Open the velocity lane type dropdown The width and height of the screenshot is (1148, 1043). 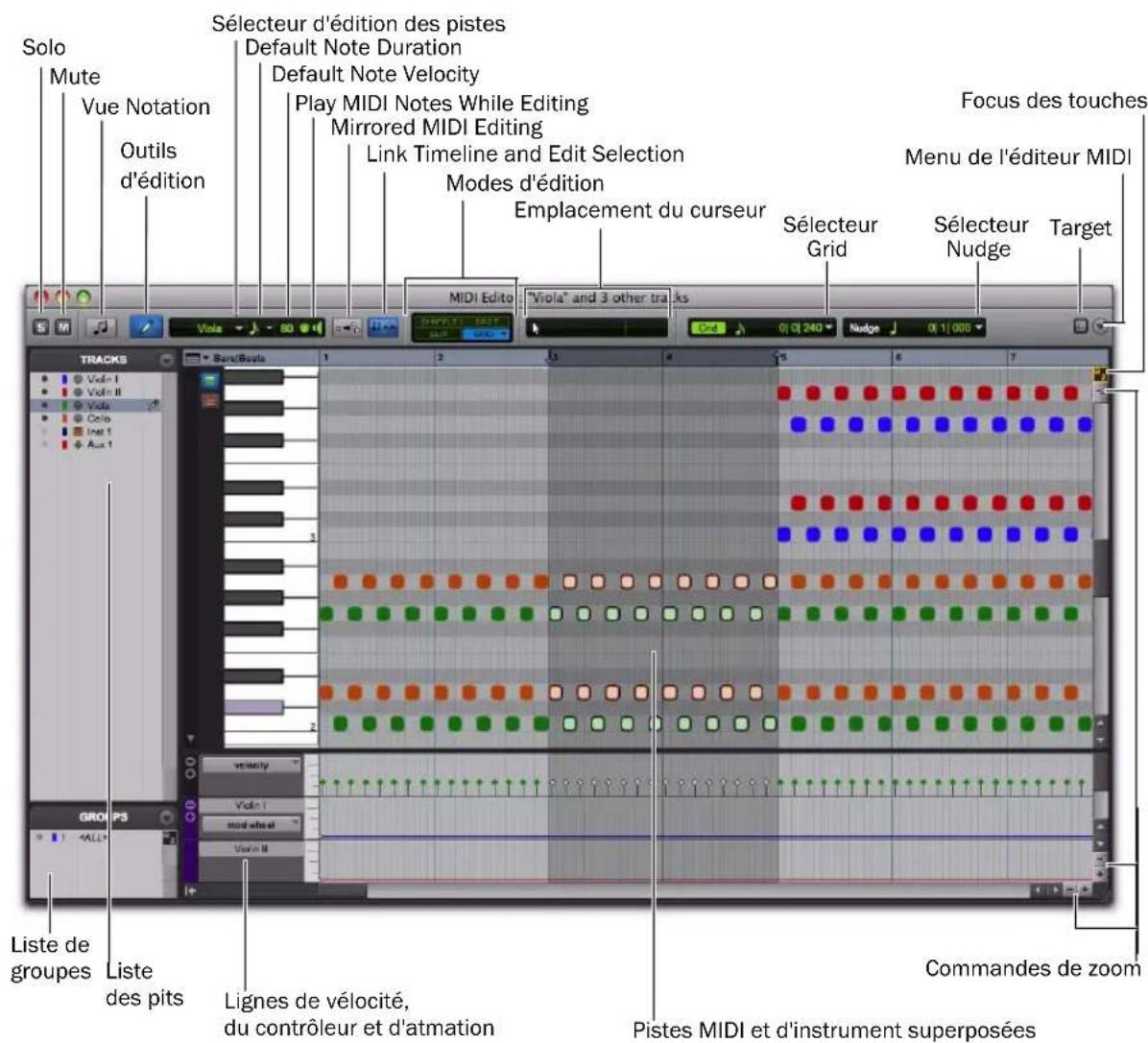click(251, 766)
